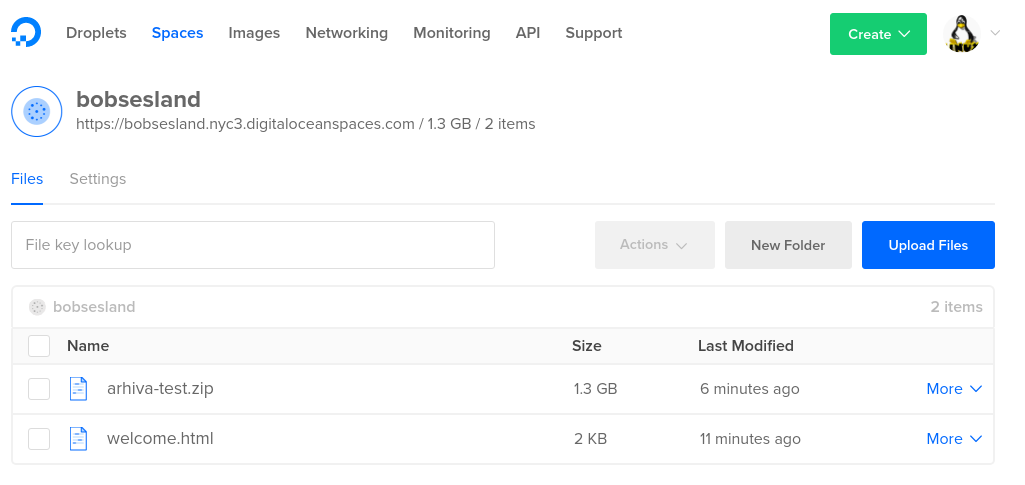Viewport: 1025px width, 485px height.
Task: Click the small bobsesland breadcrumb icon
Action: coord(38,307)
